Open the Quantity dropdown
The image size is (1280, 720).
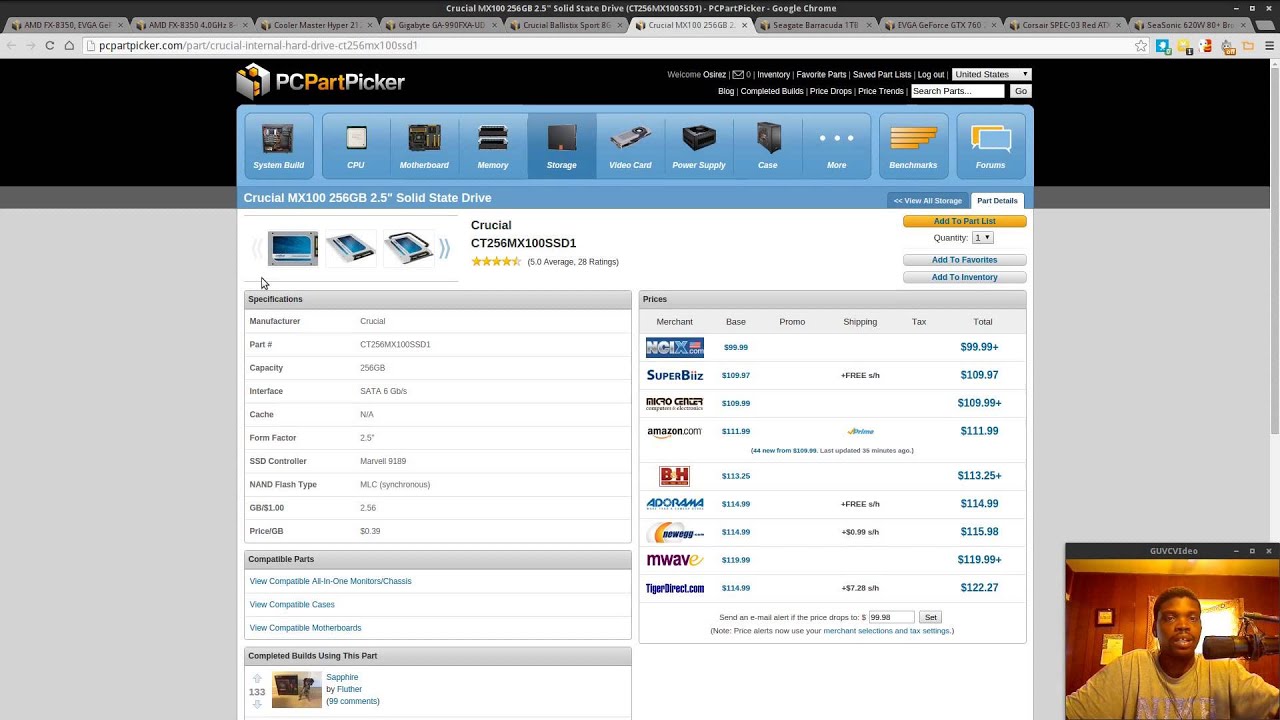[x=983, y=238]
